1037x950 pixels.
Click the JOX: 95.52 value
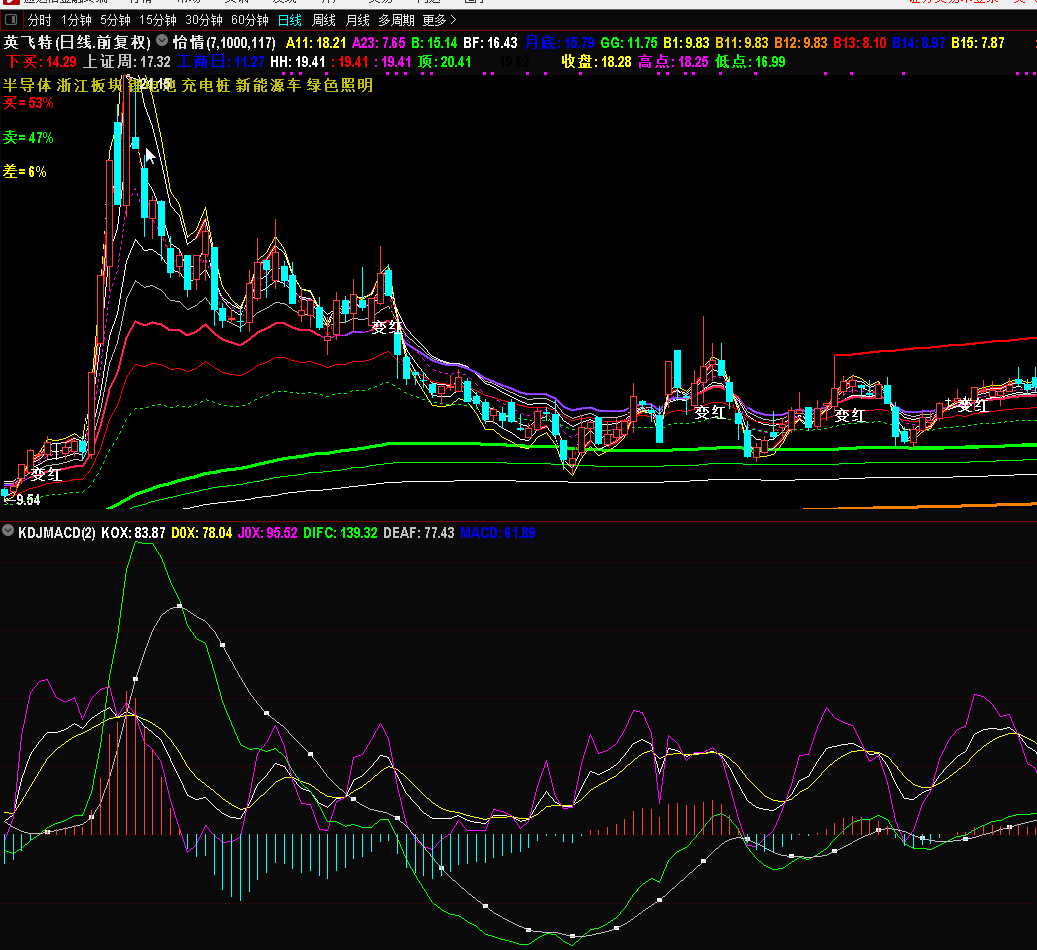pos(267,533)
